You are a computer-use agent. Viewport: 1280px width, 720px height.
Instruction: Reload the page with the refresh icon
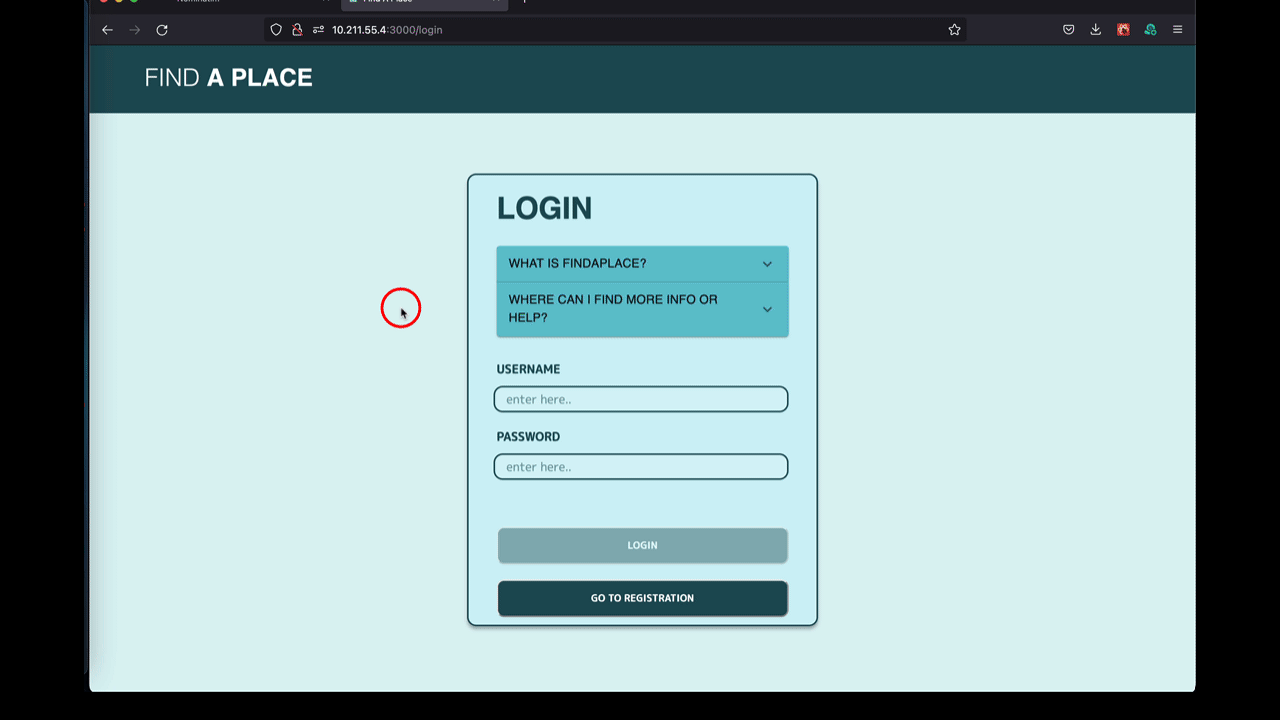tap(162, 30)
